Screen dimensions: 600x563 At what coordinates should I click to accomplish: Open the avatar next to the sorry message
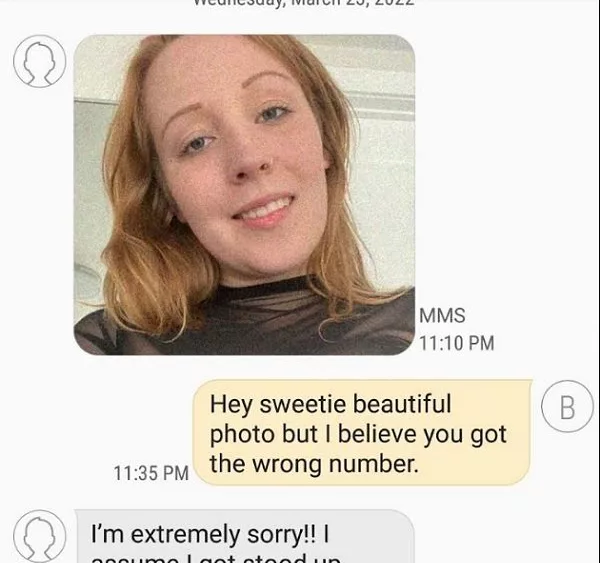click(40, 536)
